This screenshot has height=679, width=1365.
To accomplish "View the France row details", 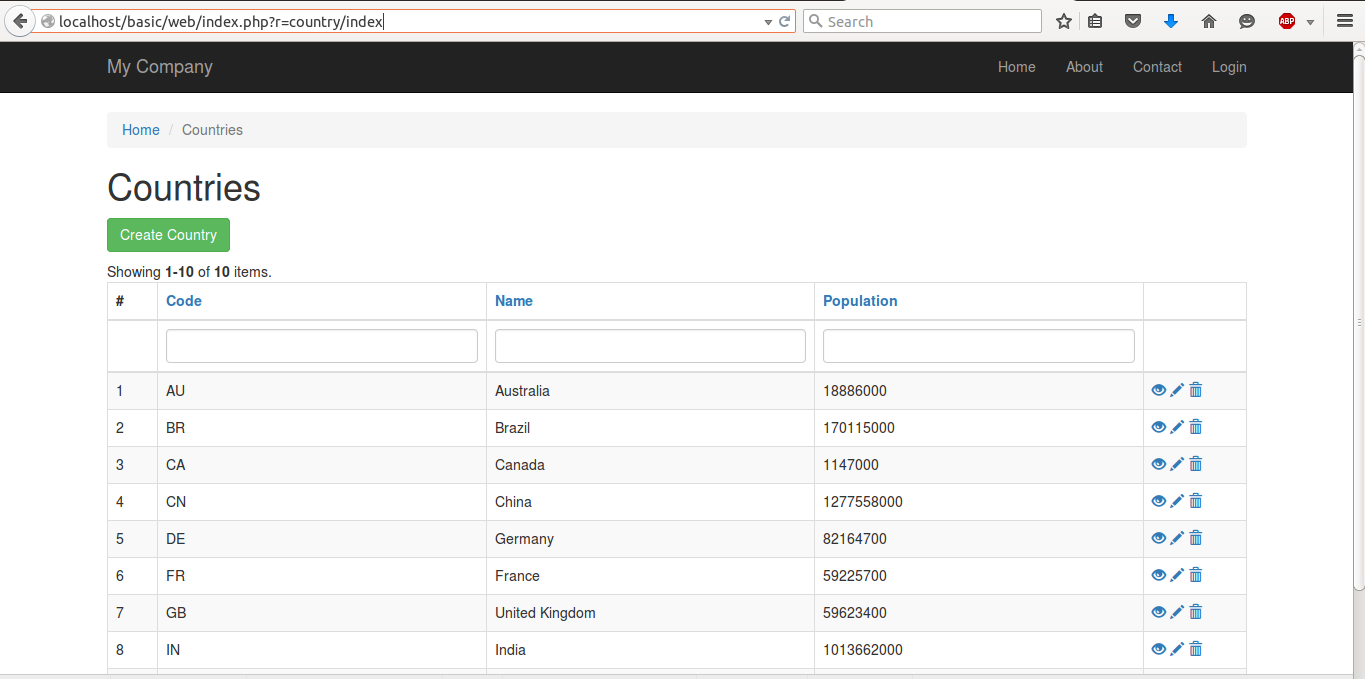I will pyautogui.click(x=1159, y=575).
